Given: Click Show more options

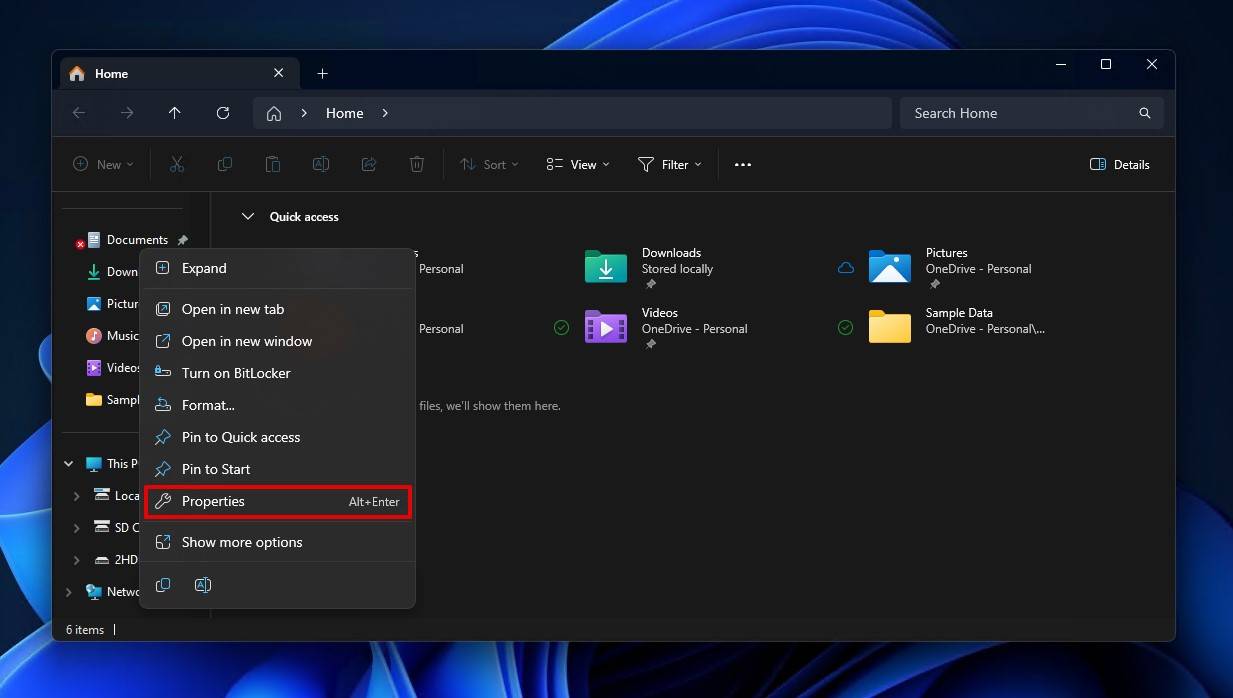Looking at the screenshot, I should (x=242, y=542).
